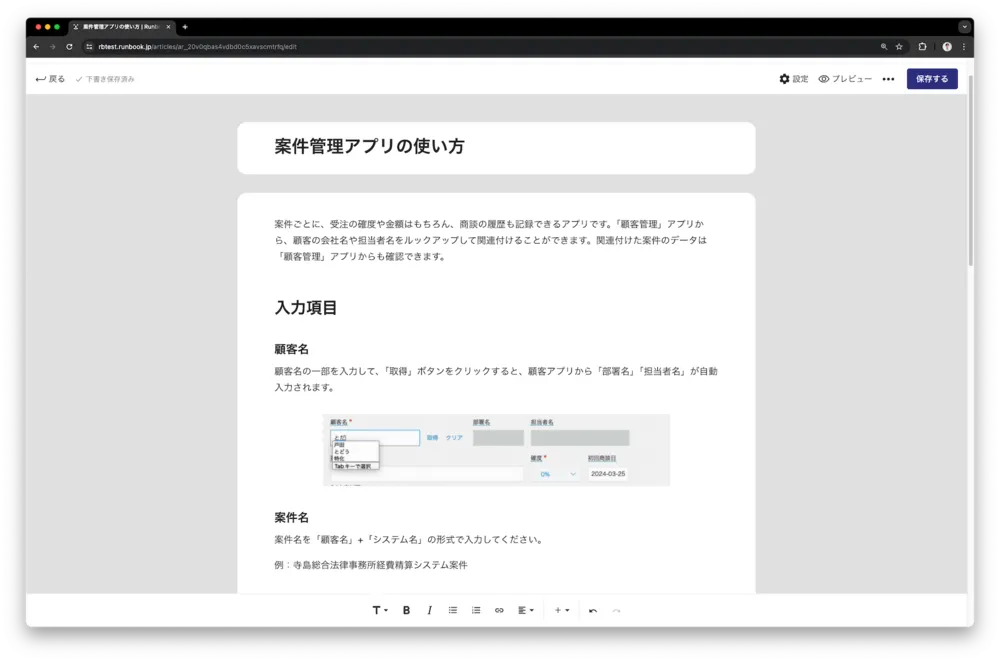This screenshot has width=1000, height=661.
Task: Open the three-dots more options menu
Action: [x=888, y=79]
